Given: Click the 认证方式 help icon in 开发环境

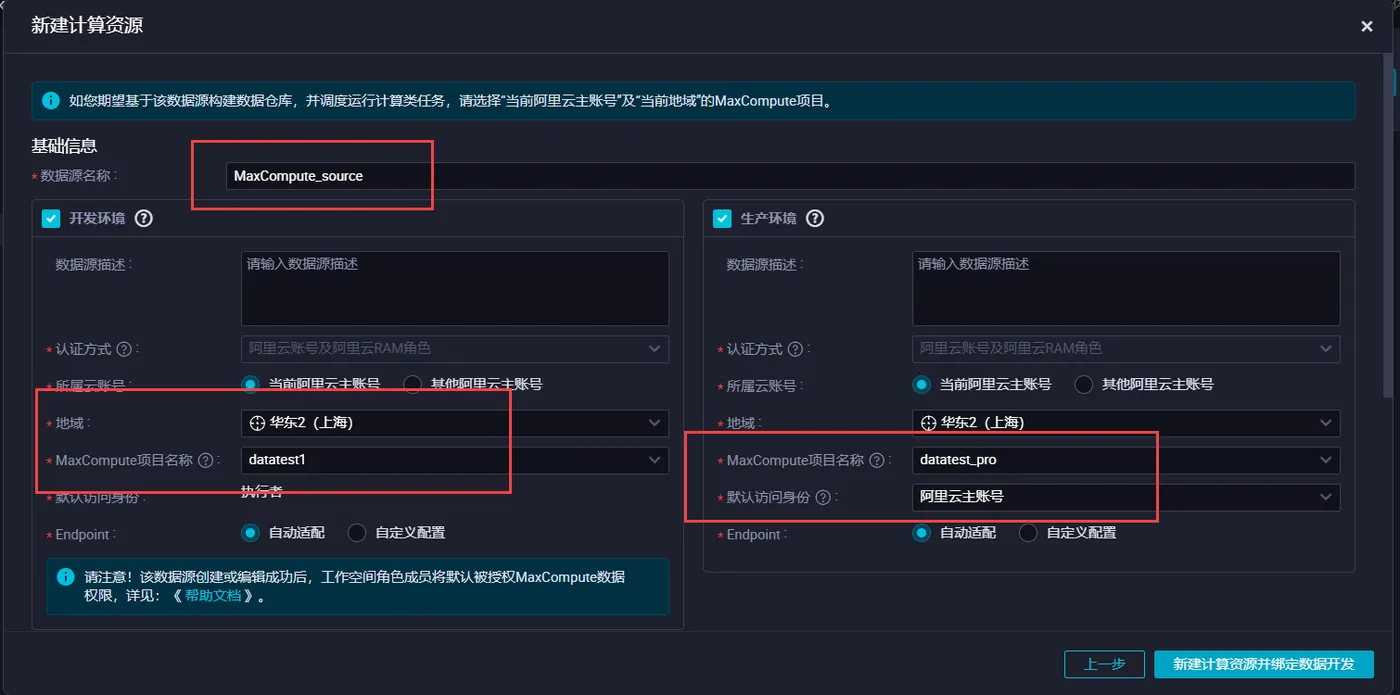Looking at the screenshot, I should pyautogui.click(x=124, y=349).
